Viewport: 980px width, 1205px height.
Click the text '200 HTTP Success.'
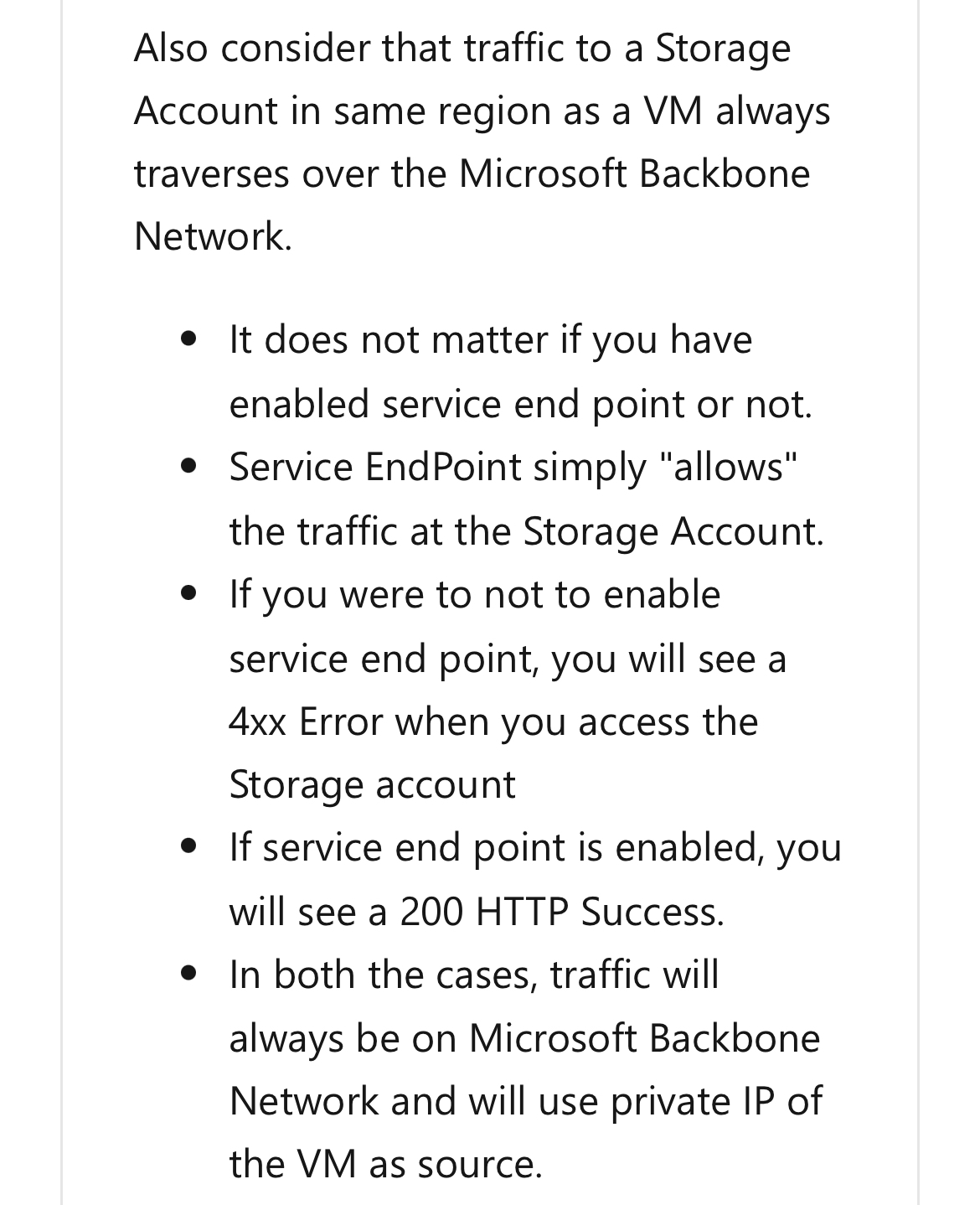(561, 912)
